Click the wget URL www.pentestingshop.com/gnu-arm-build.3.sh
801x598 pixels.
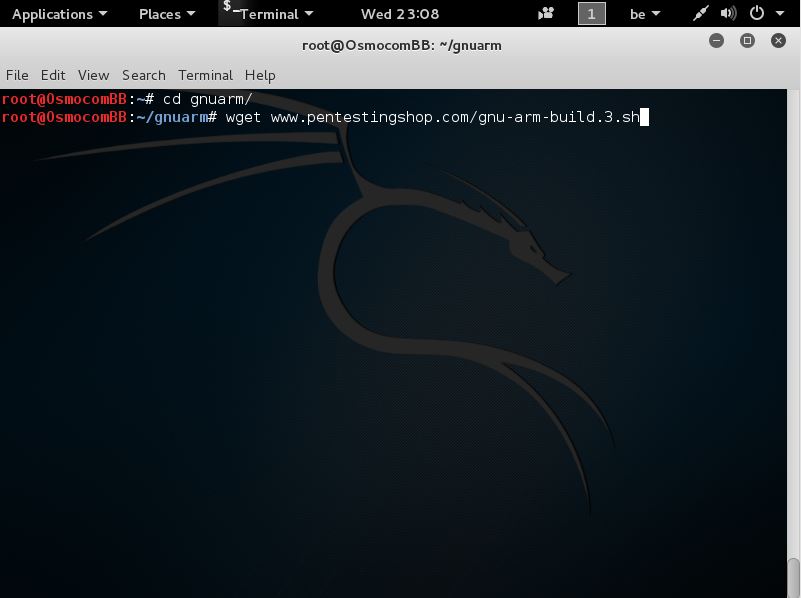455,117
